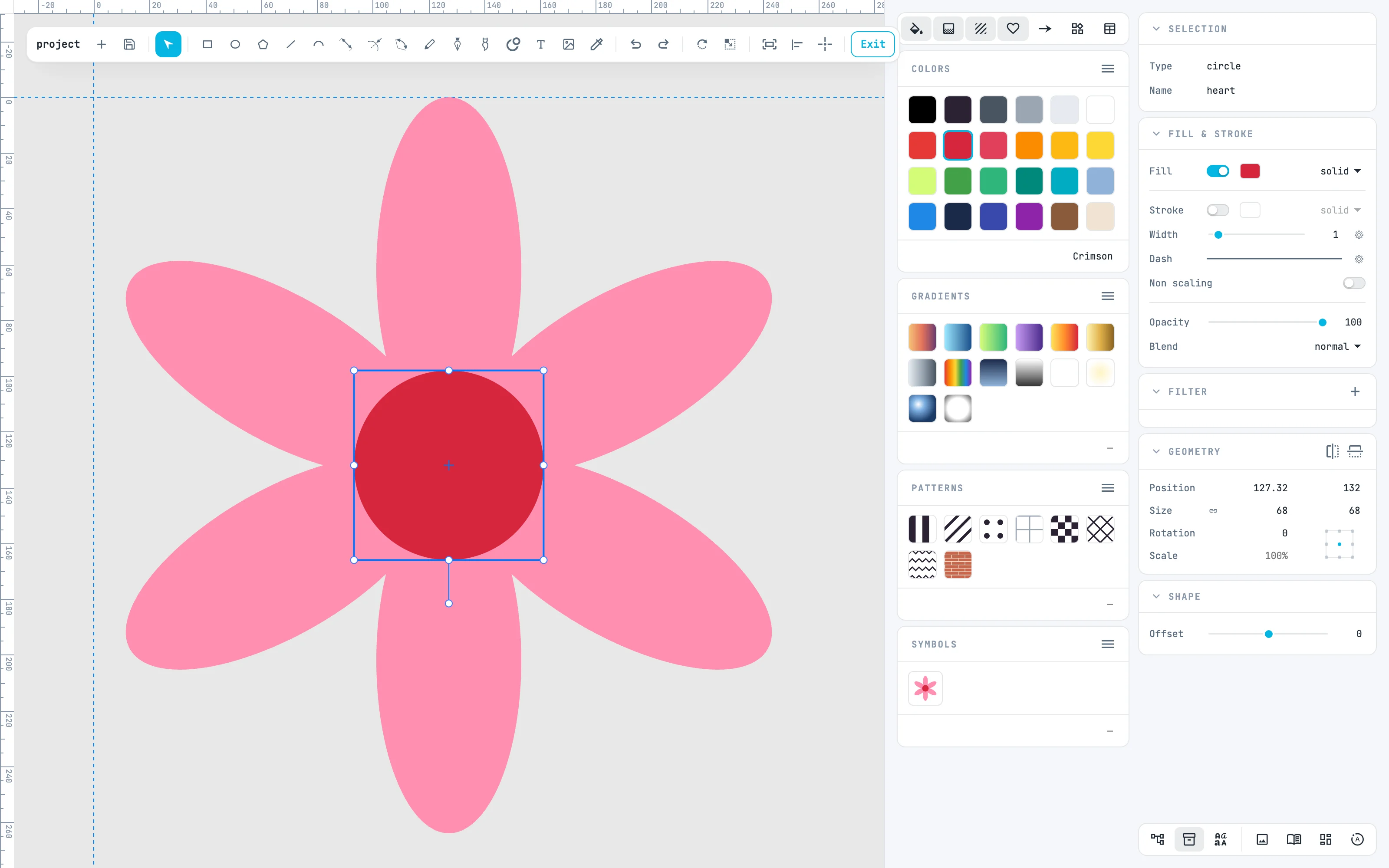Collapse the Geometry section
1389x868 pixels.
[x=1156, y=451]
